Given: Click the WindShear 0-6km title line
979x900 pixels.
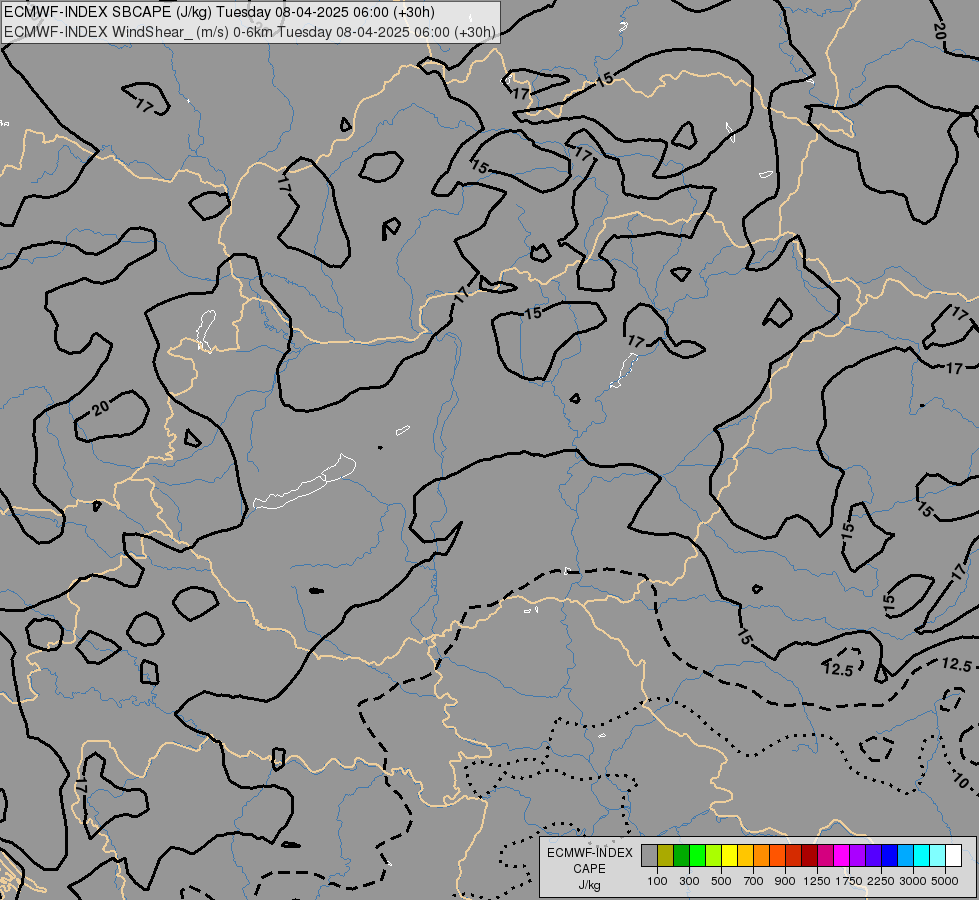Looking at the screenshot, I should [250, 32].
